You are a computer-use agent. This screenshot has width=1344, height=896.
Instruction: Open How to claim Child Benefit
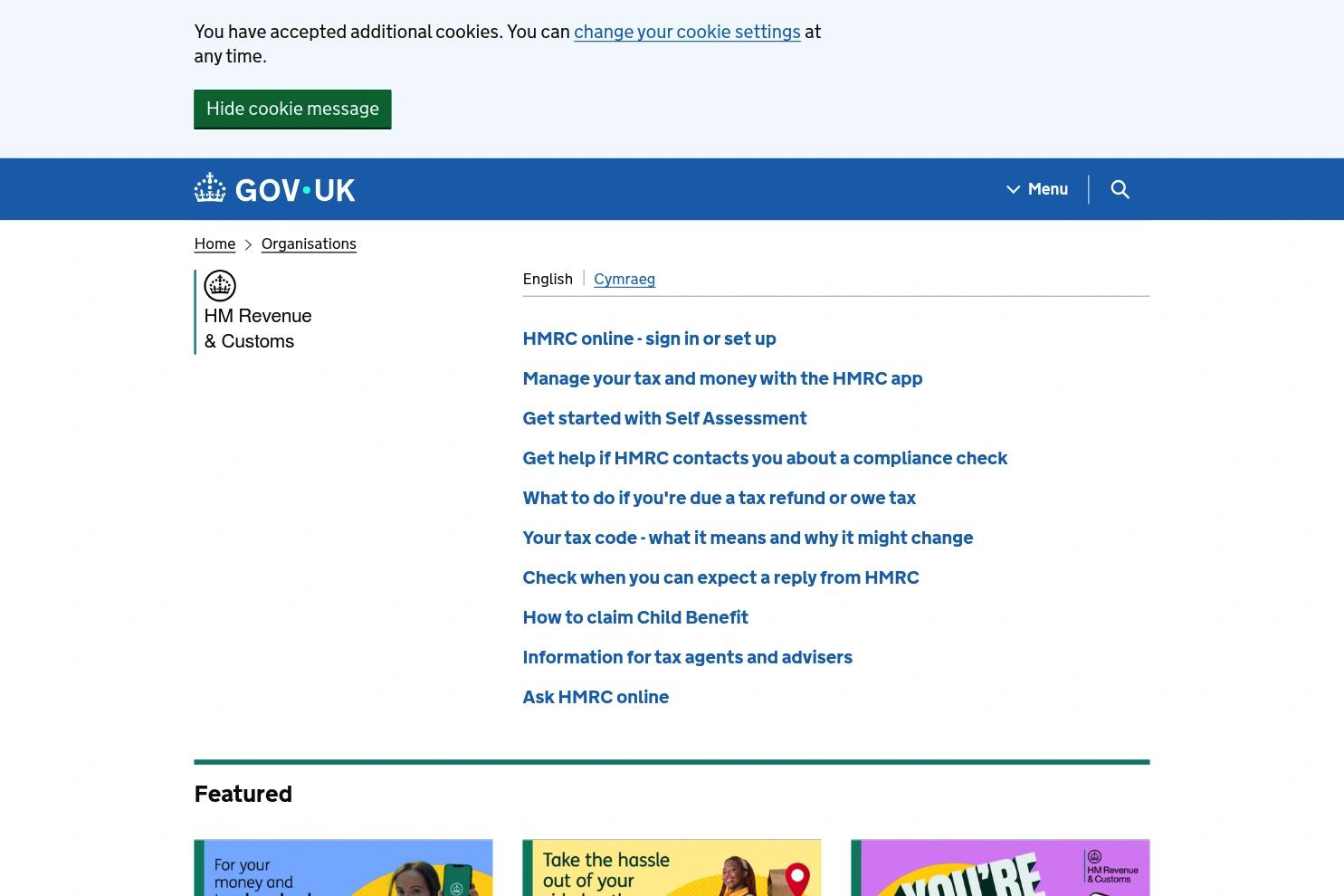click(635, 617)
